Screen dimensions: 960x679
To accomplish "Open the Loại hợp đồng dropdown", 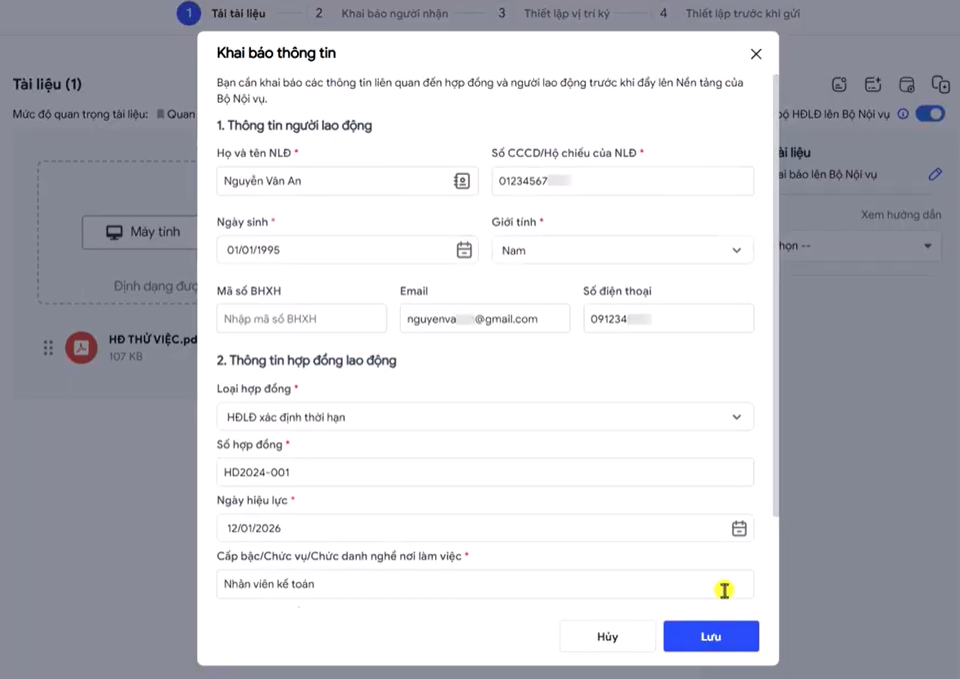I will tap(485, 417).
